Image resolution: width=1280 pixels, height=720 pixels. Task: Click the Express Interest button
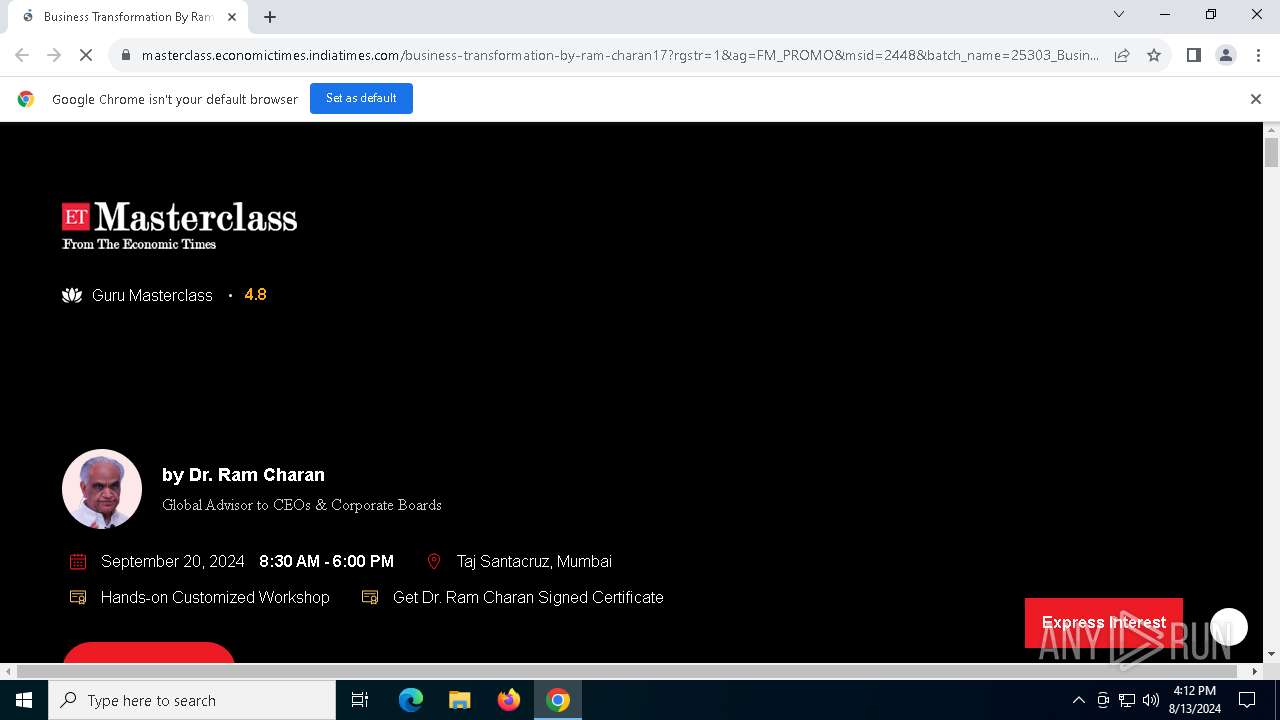click(x=1104, y=623)
